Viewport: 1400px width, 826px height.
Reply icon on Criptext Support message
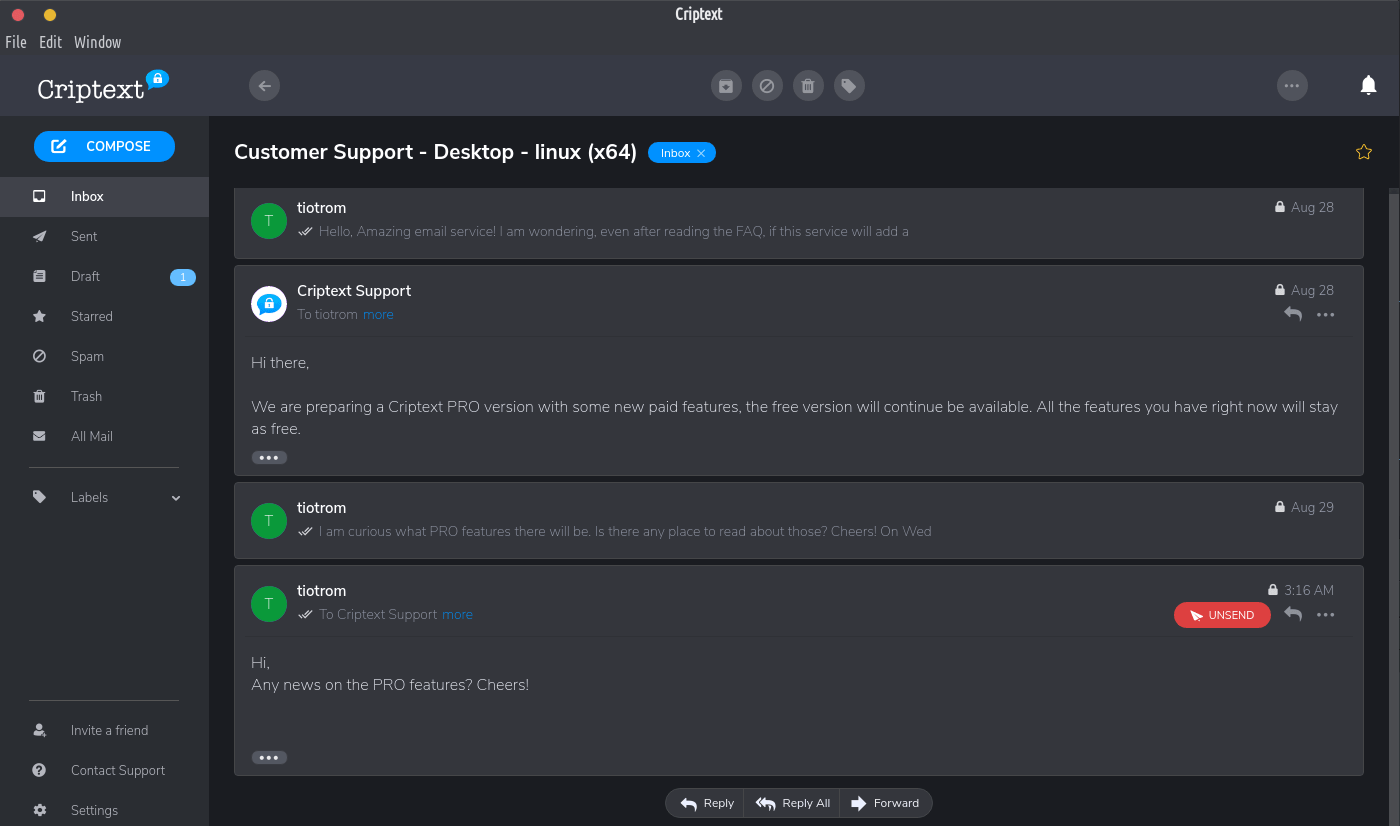click(x=1293, y=314)
